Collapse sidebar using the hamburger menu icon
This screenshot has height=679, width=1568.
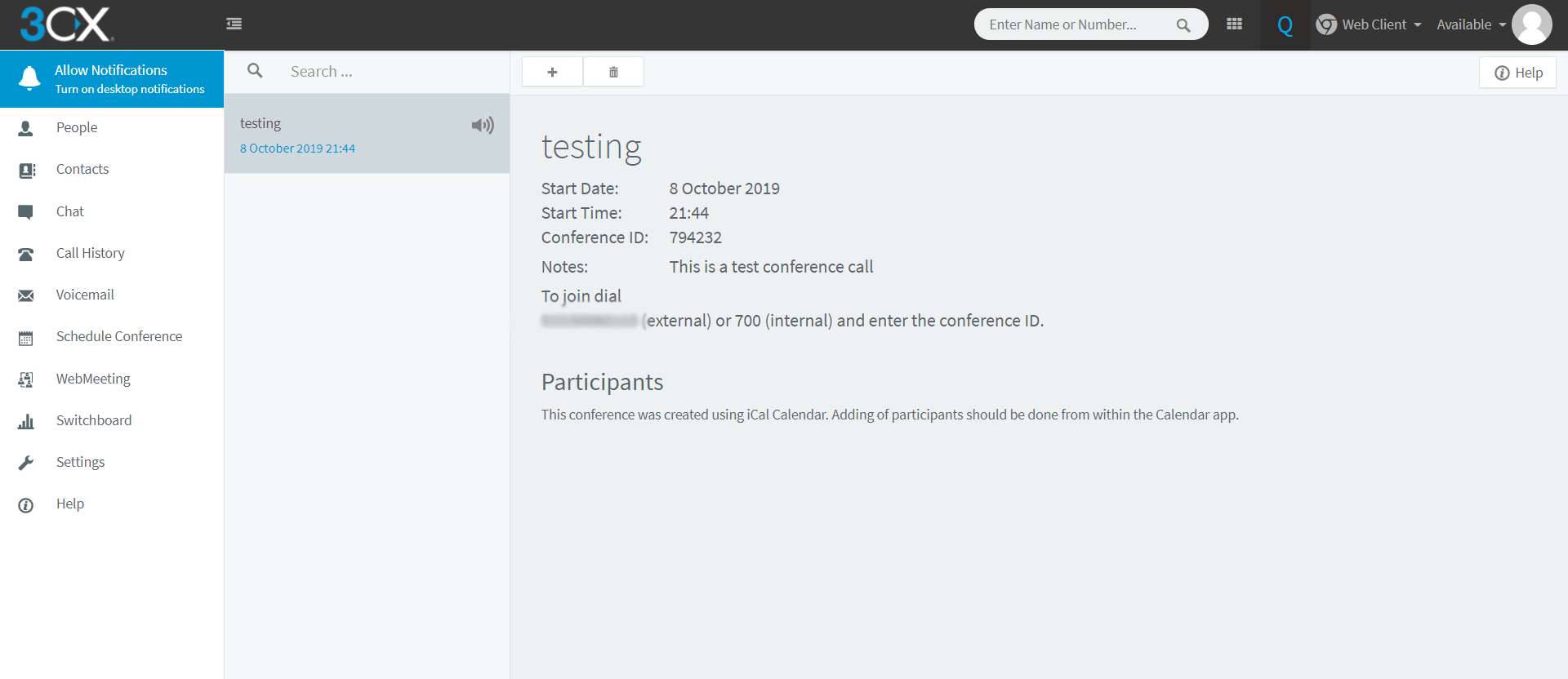[x=234, y=24]
